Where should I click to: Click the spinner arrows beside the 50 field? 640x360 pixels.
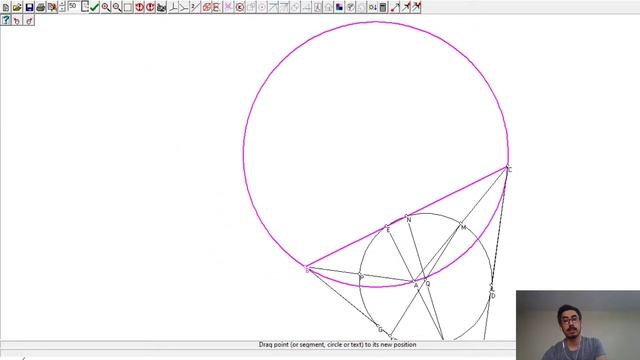62,7
